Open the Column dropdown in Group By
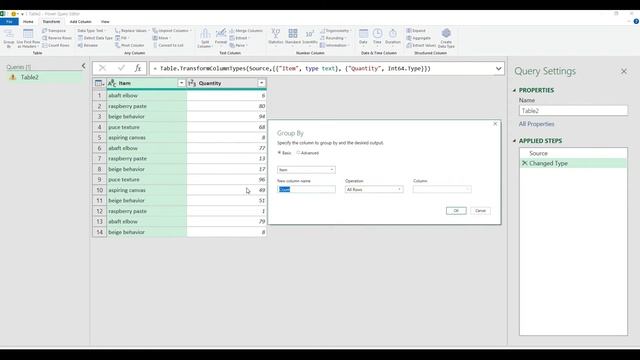The width and height of the screenshot is (640, 360). click(x=442, y=189)
